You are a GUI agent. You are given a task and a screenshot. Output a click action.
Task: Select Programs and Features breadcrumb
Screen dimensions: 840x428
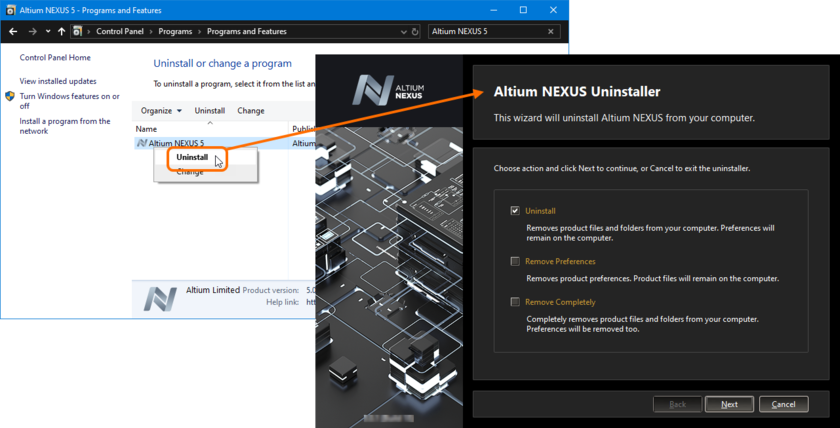coord(247,32)
